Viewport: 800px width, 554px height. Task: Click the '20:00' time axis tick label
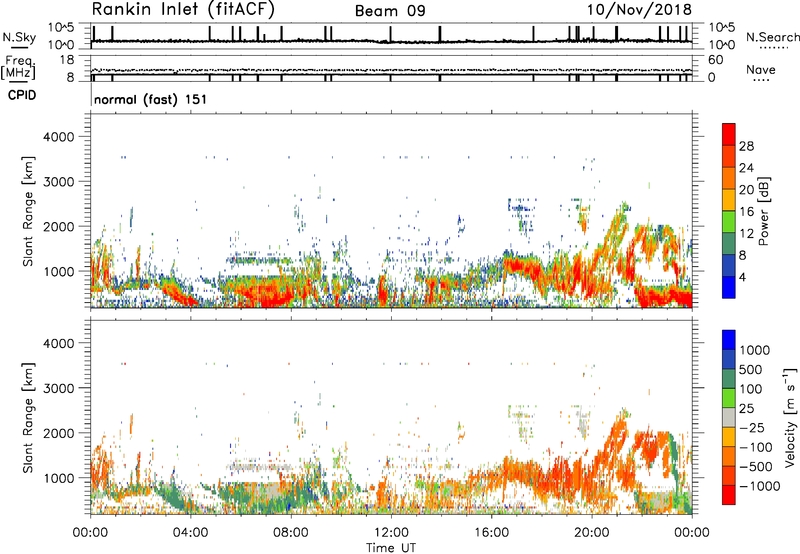pyautogui.click(x=591, y=533)
